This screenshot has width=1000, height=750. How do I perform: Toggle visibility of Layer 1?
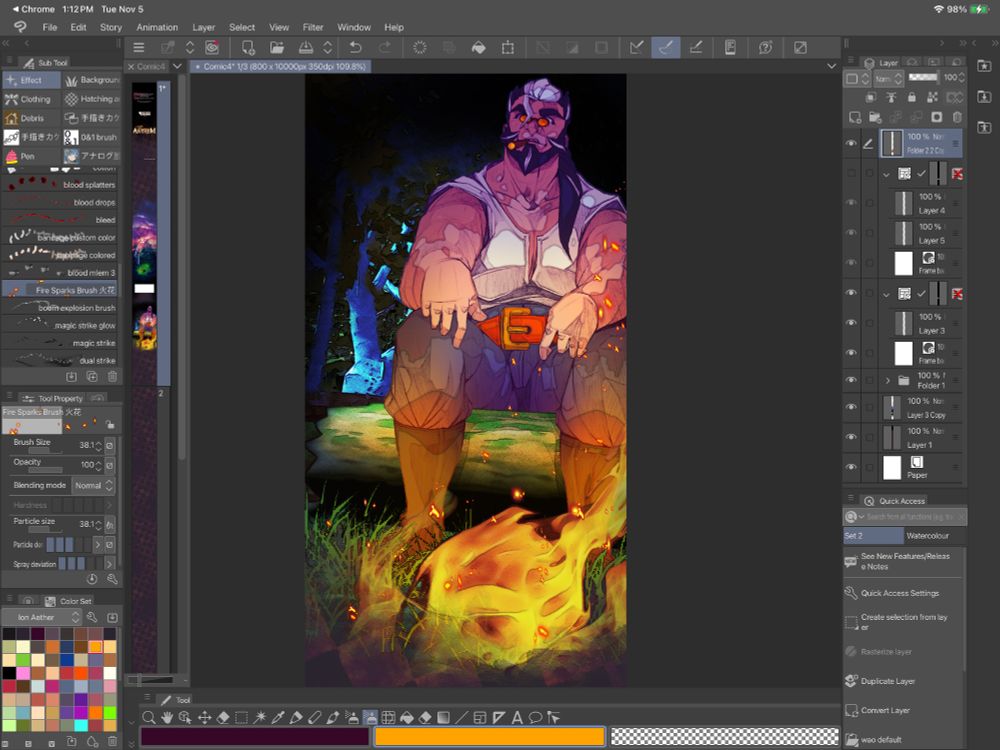coord(851,437)
